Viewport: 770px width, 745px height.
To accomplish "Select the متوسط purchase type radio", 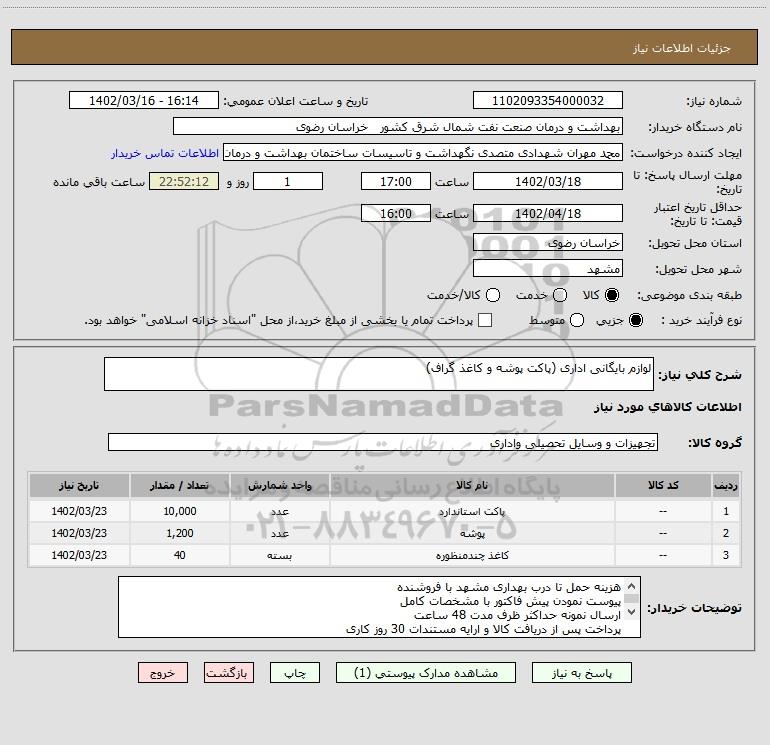I will coord(577,320).
